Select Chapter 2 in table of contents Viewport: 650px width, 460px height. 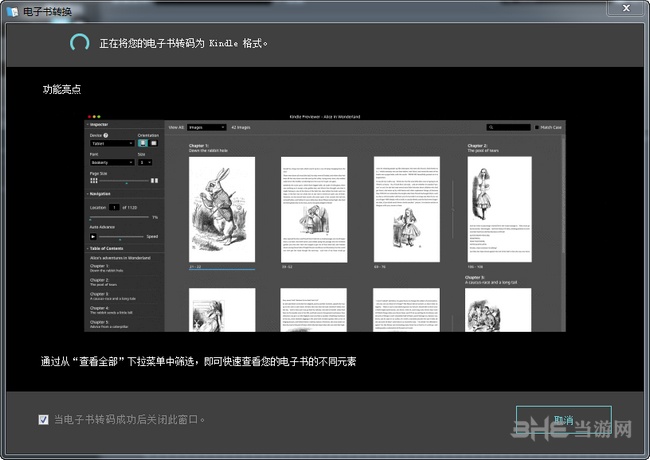click(x=104, y=282)
